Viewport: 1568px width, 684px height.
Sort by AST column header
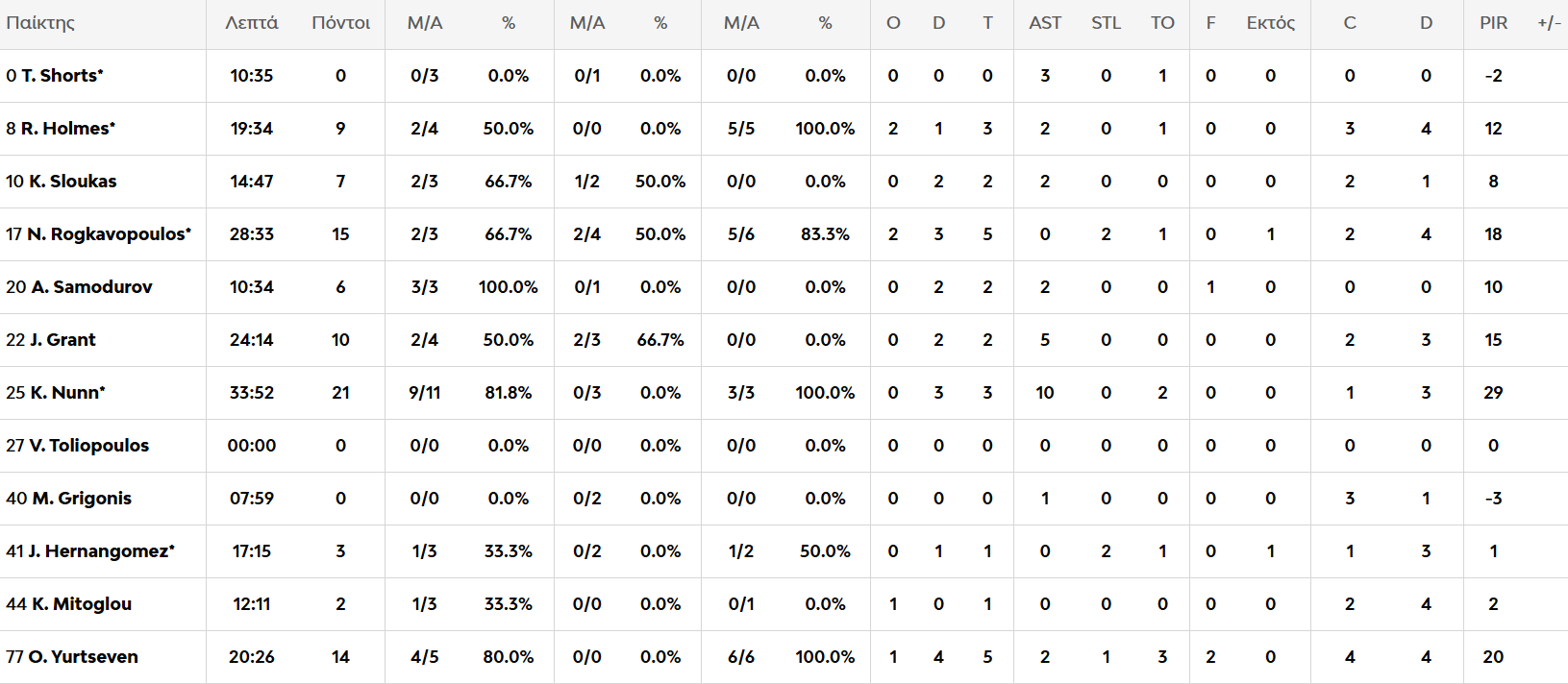click(1045, 23)
